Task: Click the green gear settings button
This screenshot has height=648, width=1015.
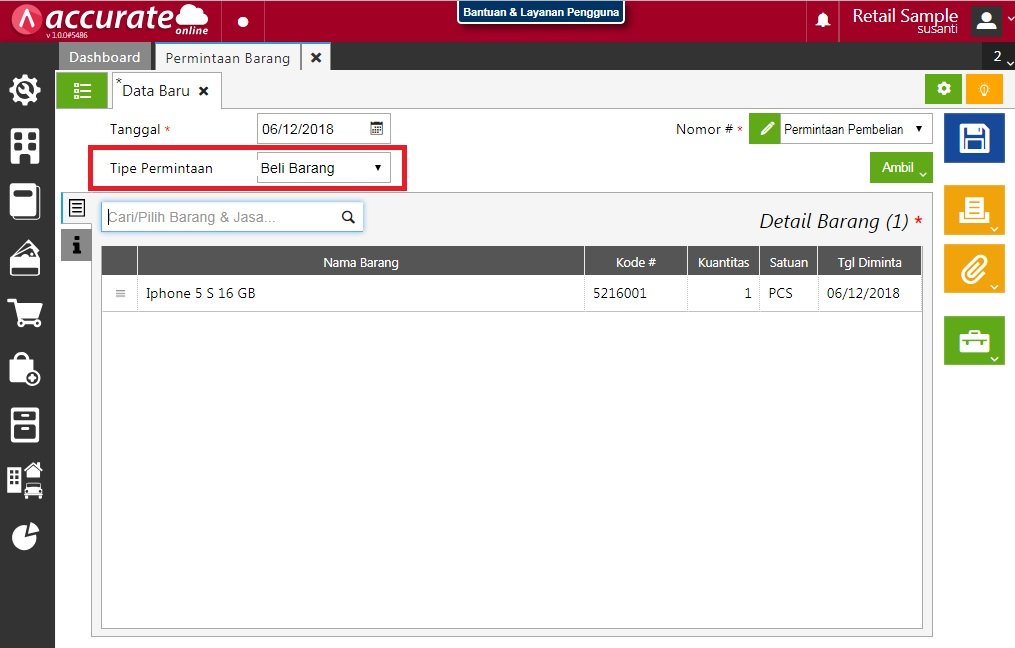Action: point(943,89)
